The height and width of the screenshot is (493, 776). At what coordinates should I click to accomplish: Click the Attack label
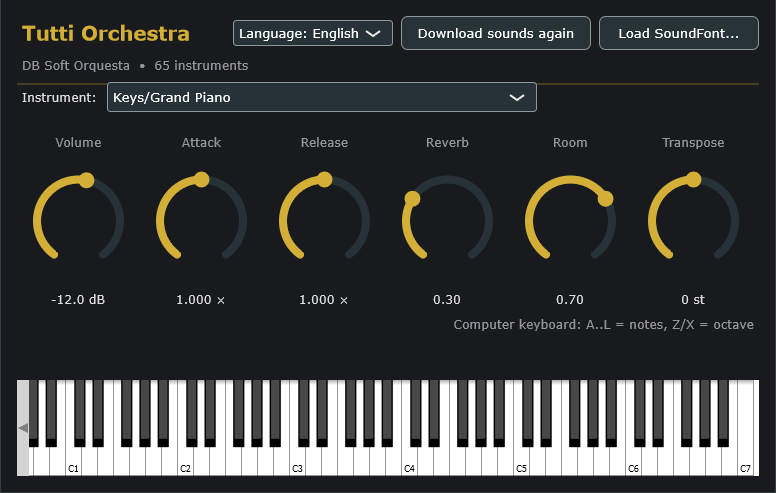click(x=201, y=143)
